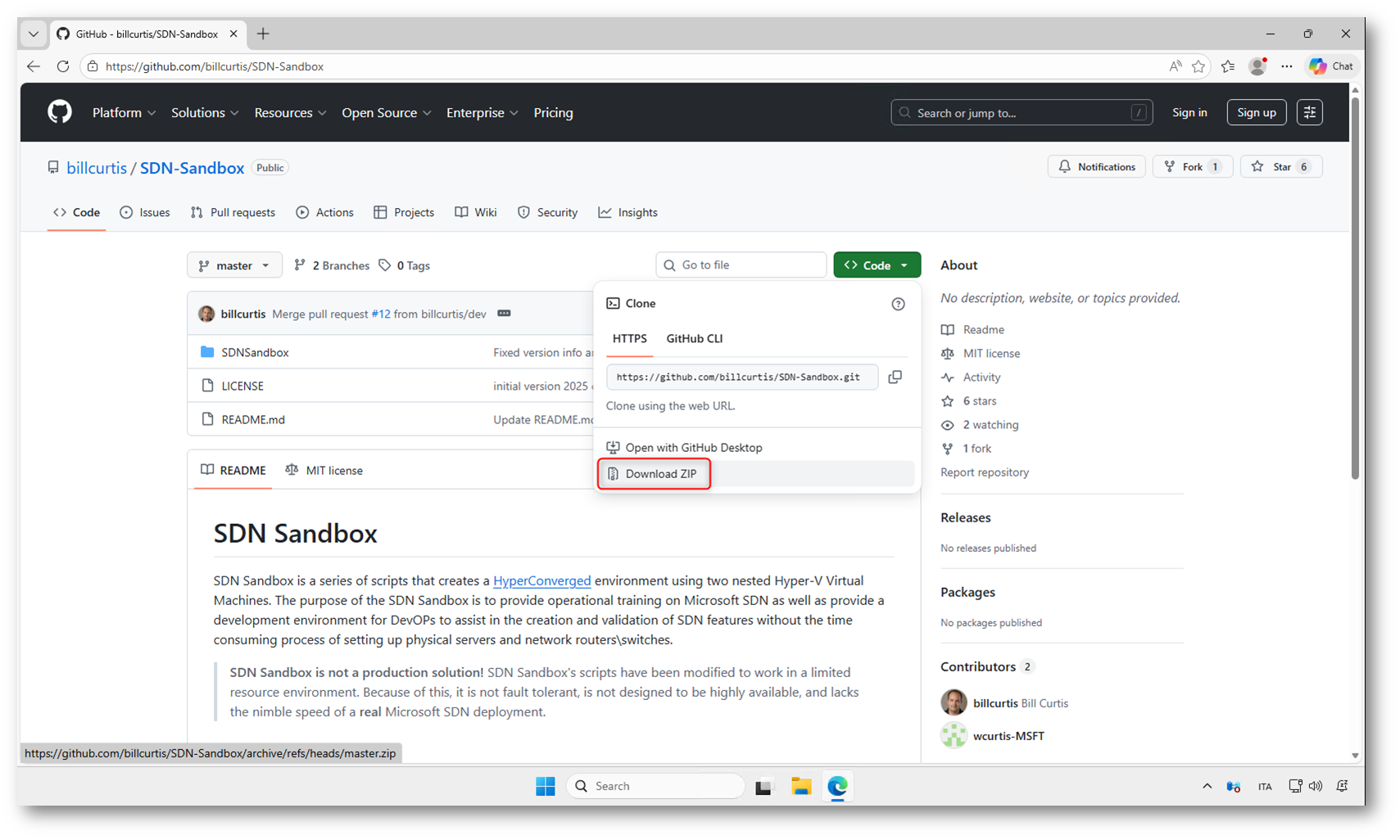Expand the Enterprise menu
Viewport: 1400px width, 840px height.
point(482,113)
